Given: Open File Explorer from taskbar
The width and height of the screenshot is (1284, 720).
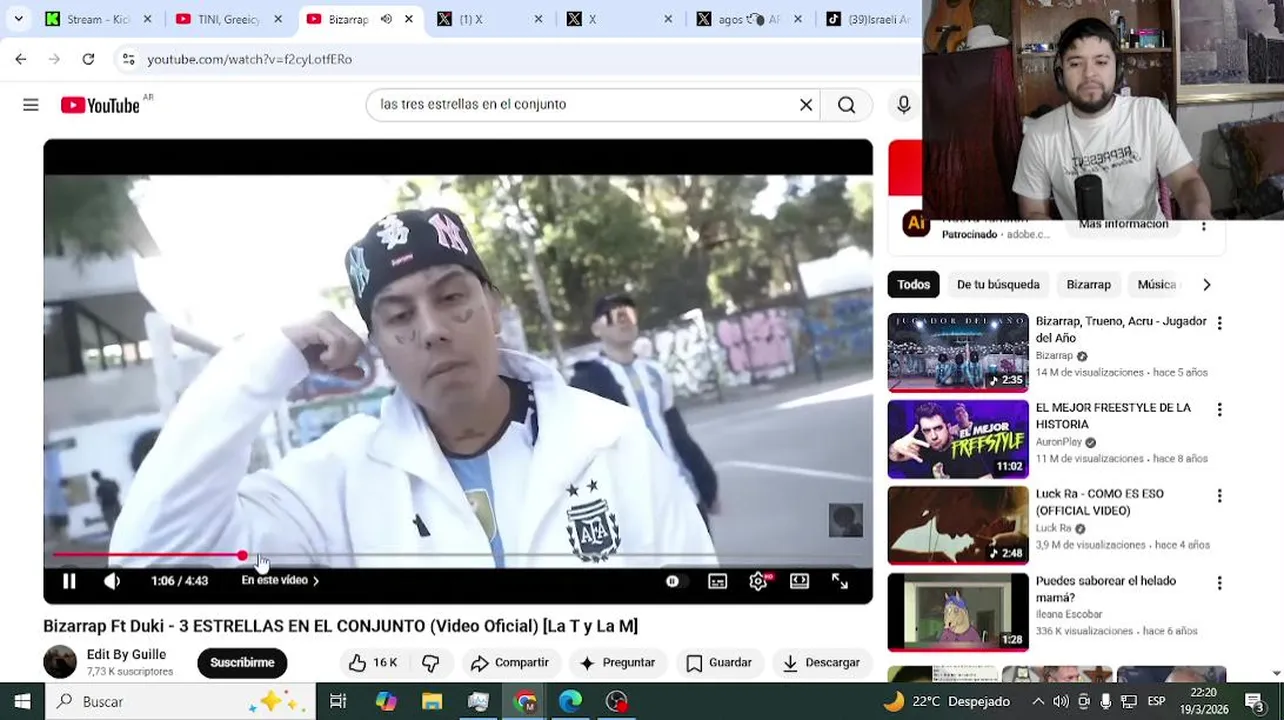Looking at the screenshot, I should (432, 701).
